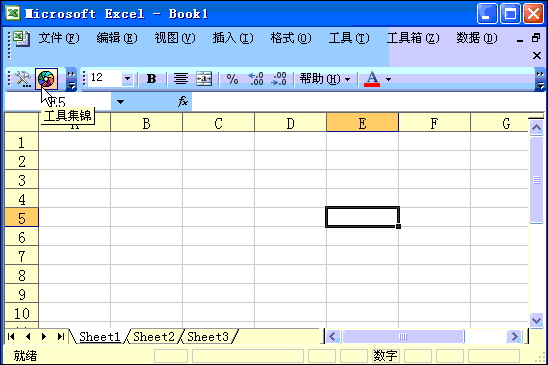The height and width of the screenshot is (365, 548).
Task: Click decrease decimal places icon
Action: 279,79
